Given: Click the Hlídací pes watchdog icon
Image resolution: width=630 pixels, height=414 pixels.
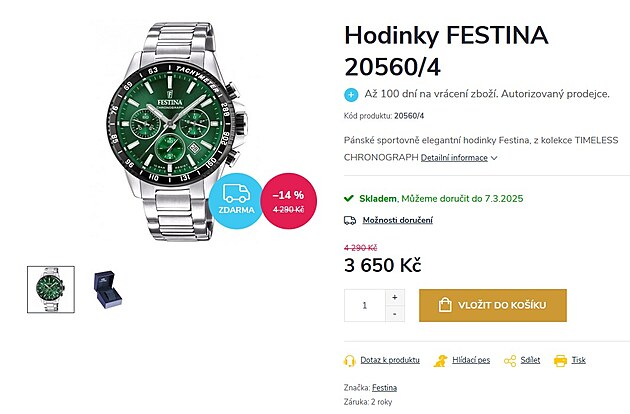Looking at the screenshot, I should (439, 360).
